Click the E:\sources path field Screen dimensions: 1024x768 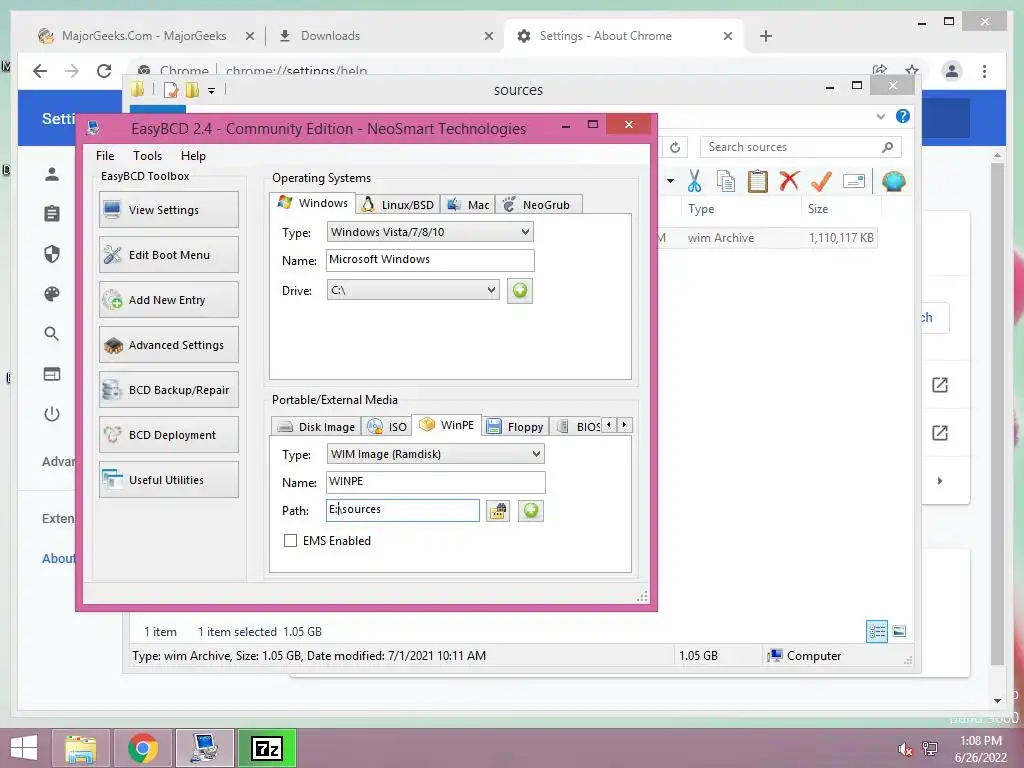403,510
